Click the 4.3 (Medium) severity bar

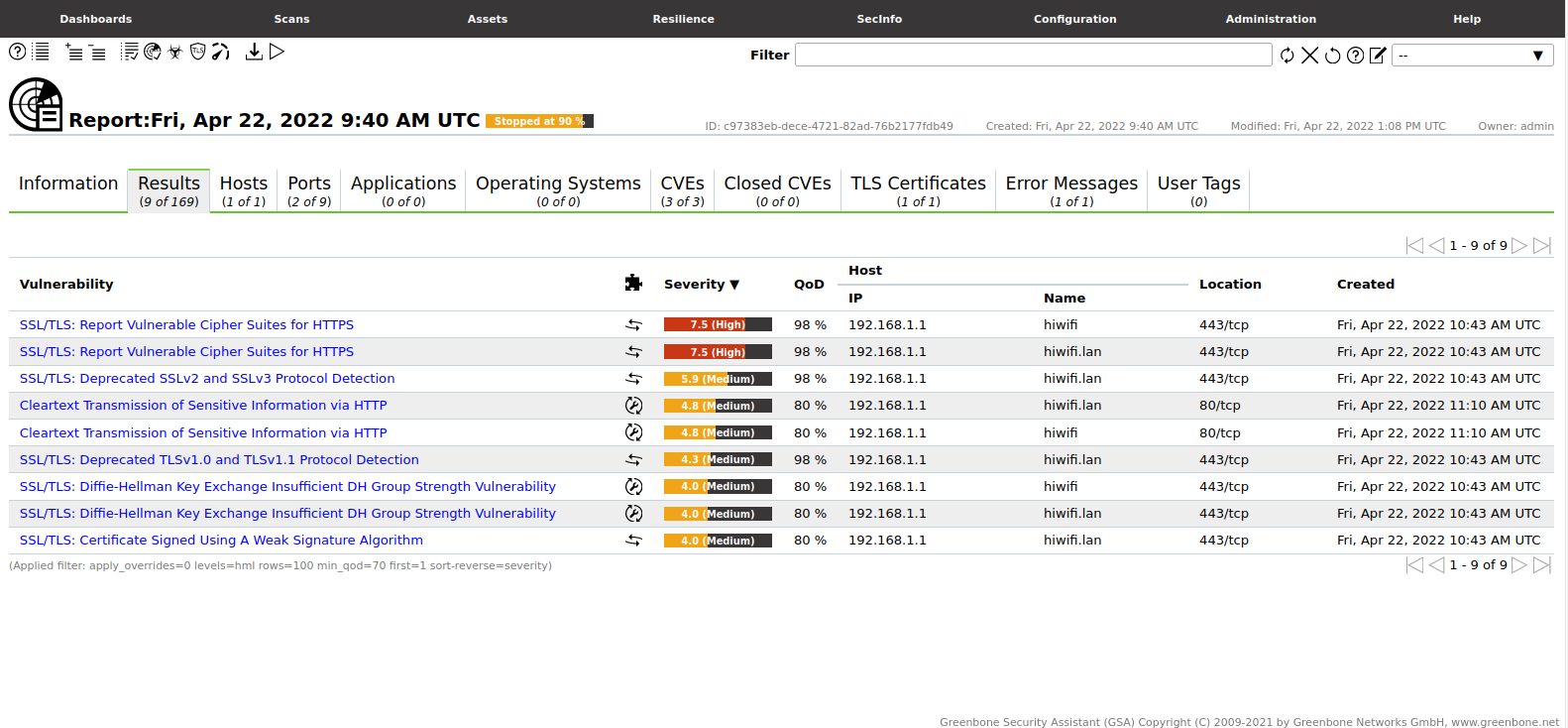click(718, 460)
